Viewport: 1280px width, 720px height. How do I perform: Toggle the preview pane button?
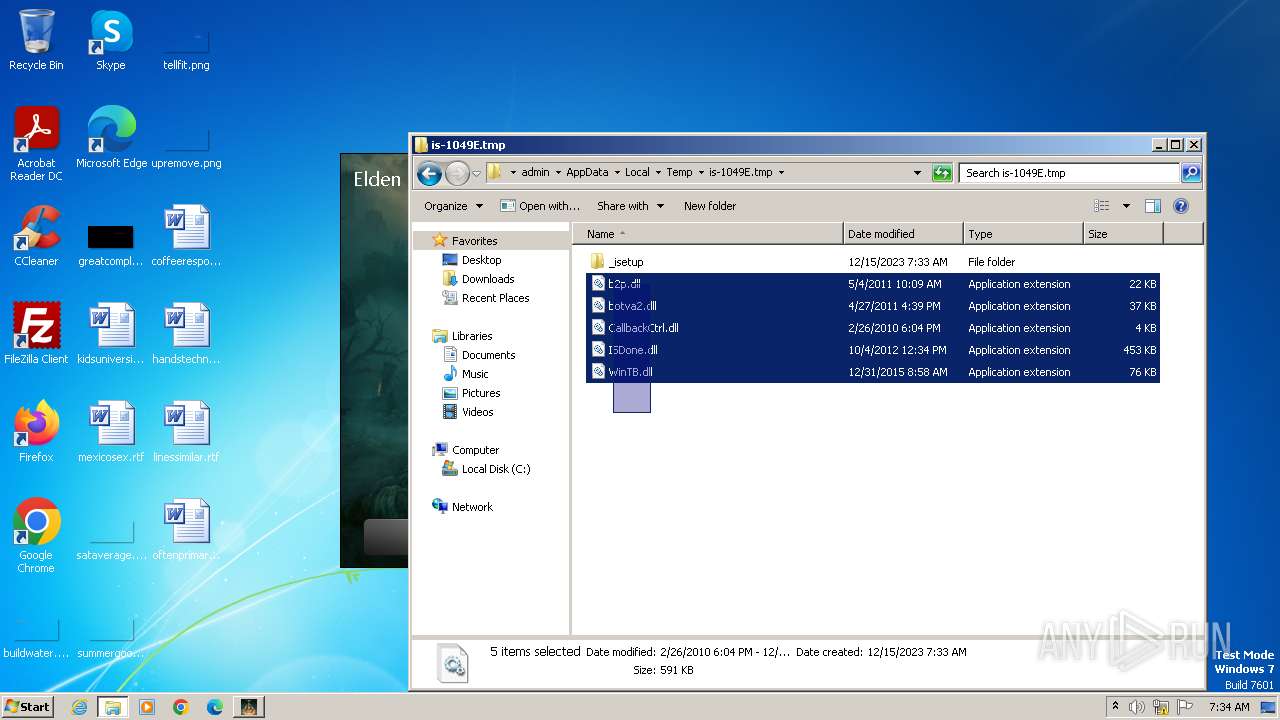click(x=1153, y=206)
